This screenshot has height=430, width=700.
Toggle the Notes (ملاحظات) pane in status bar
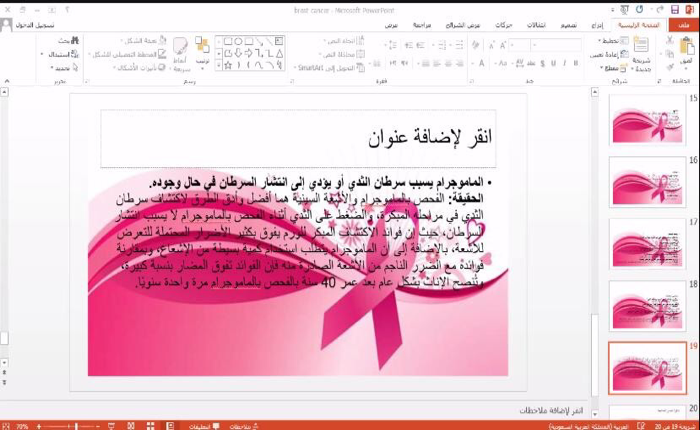click(243, 425)
